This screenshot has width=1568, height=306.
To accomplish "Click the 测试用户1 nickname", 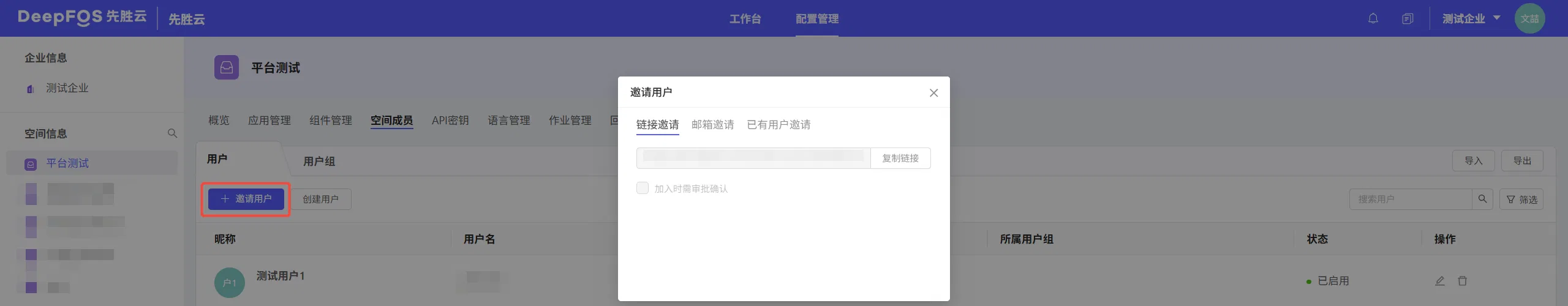I will click(x=281, y=276).
